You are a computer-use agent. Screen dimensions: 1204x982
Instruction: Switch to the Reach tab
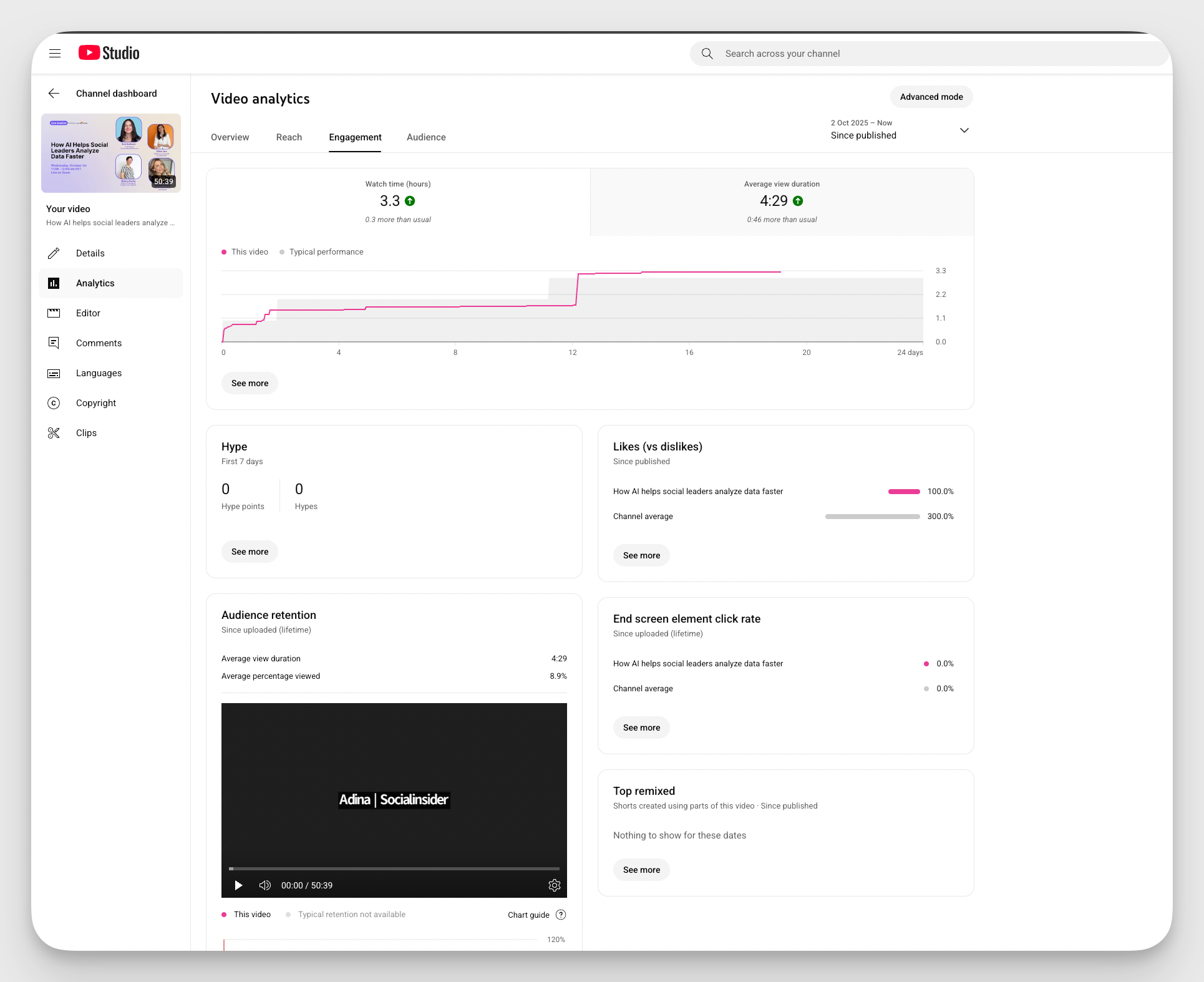pyautogui.click(x=288, y=137)
